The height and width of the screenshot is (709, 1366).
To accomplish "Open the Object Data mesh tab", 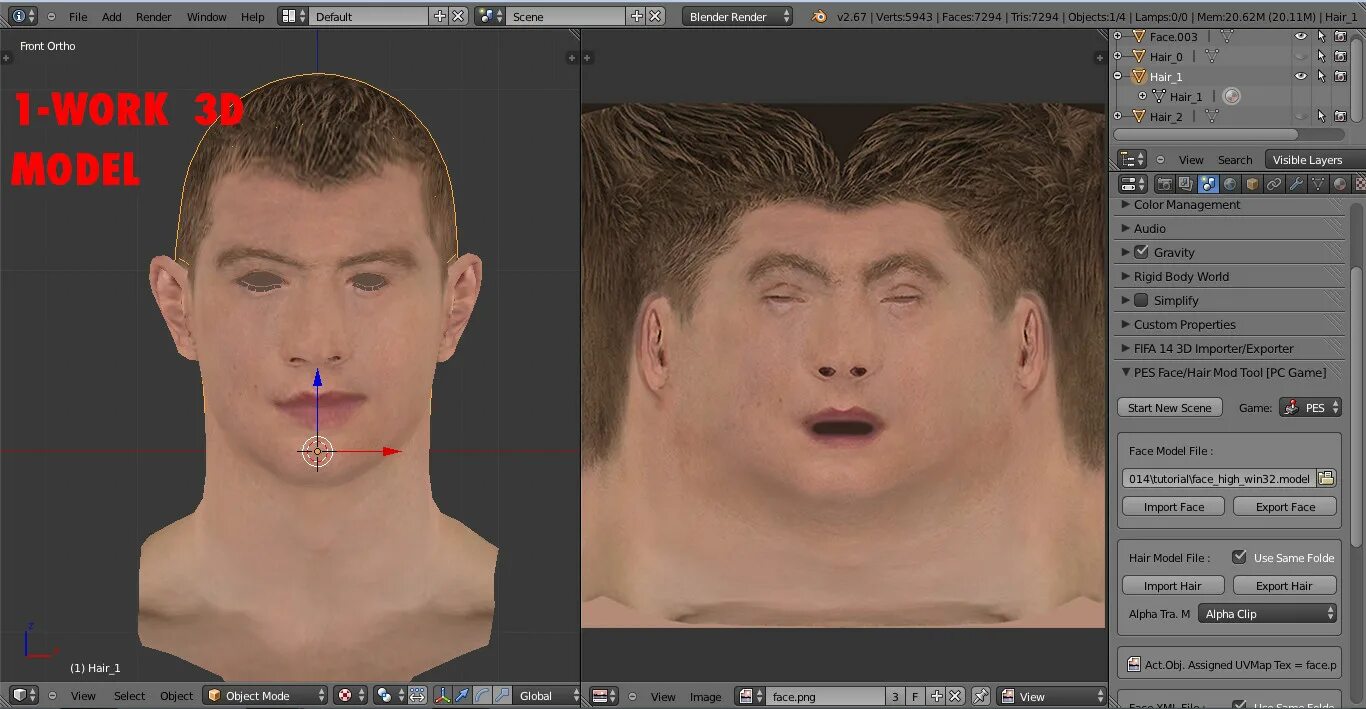I will click(x=1318, y=184).
